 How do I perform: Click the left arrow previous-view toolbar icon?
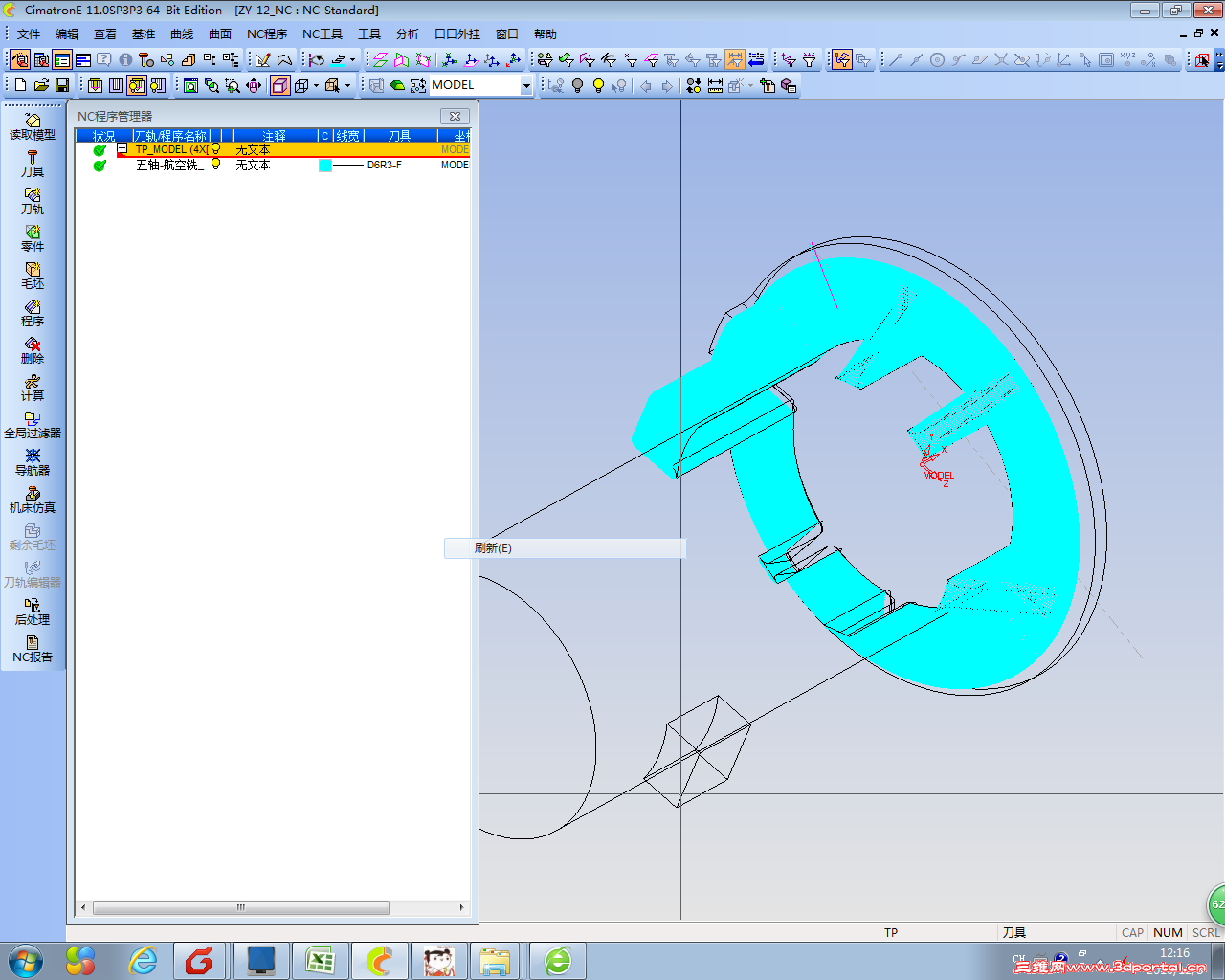[x=646, y=85]
